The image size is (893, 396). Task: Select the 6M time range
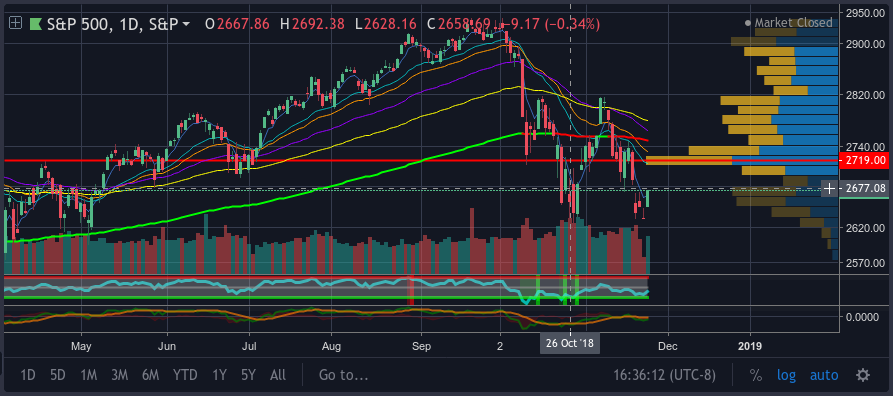pyautogui.click(x=150, y=375)
